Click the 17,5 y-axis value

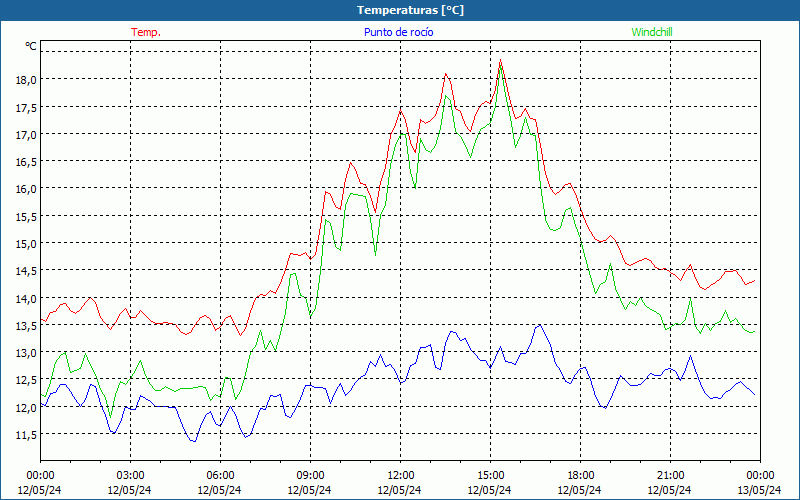pos(27,107)
